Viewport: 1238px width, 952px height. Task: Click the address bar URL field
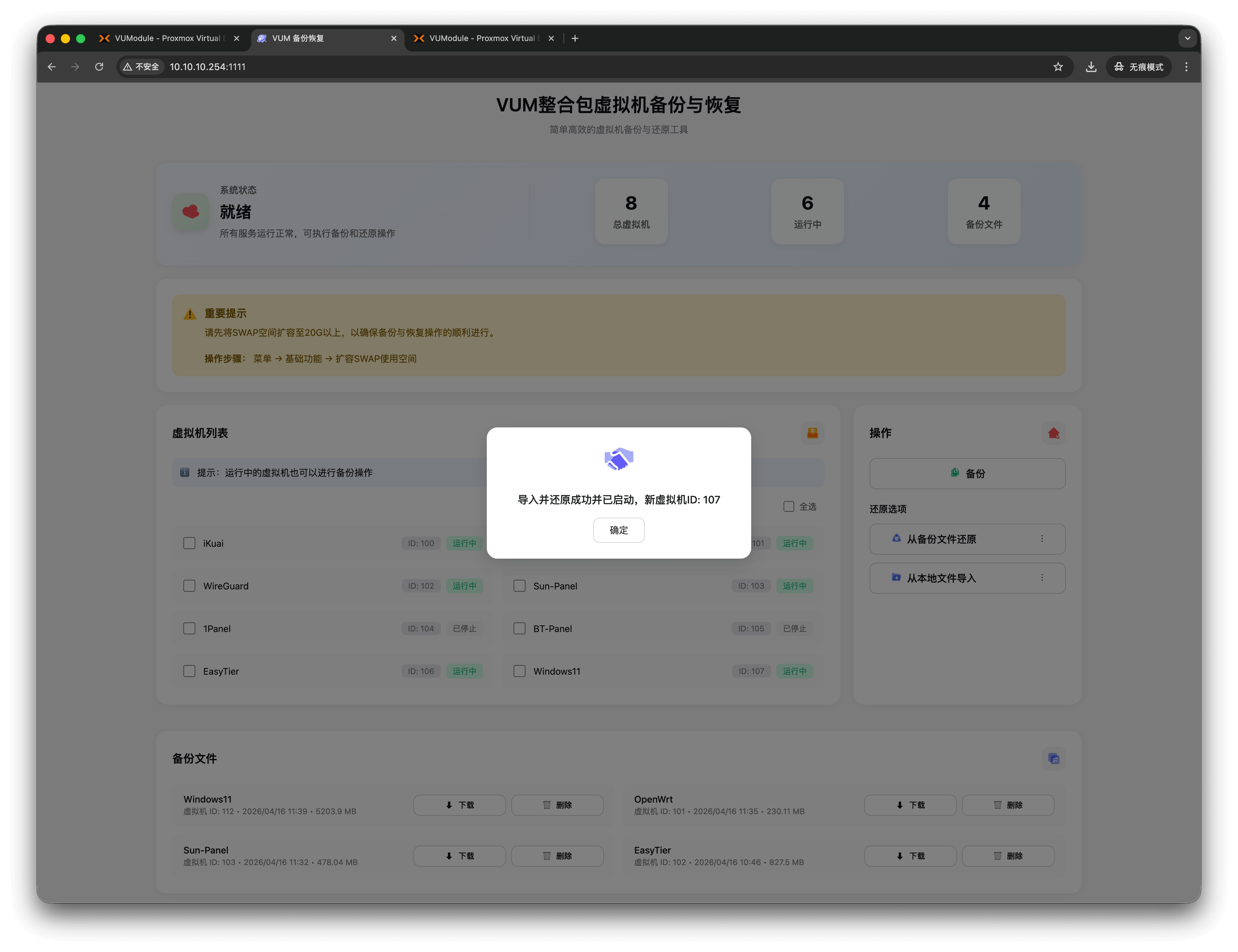(606, 67)
